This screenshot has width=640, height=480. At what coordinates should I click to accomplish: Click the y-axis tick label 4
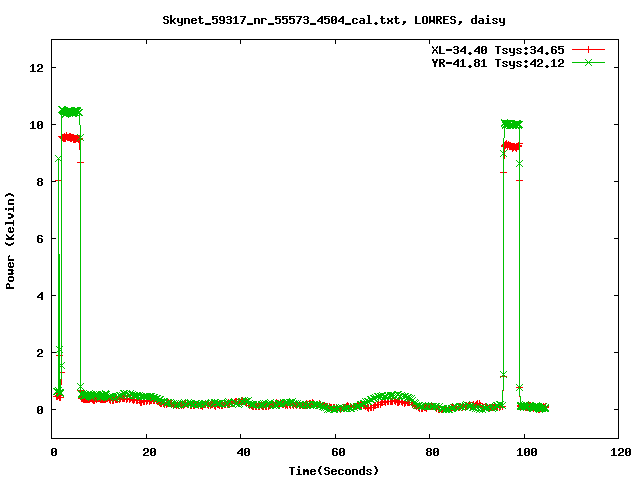coord(40,296)
